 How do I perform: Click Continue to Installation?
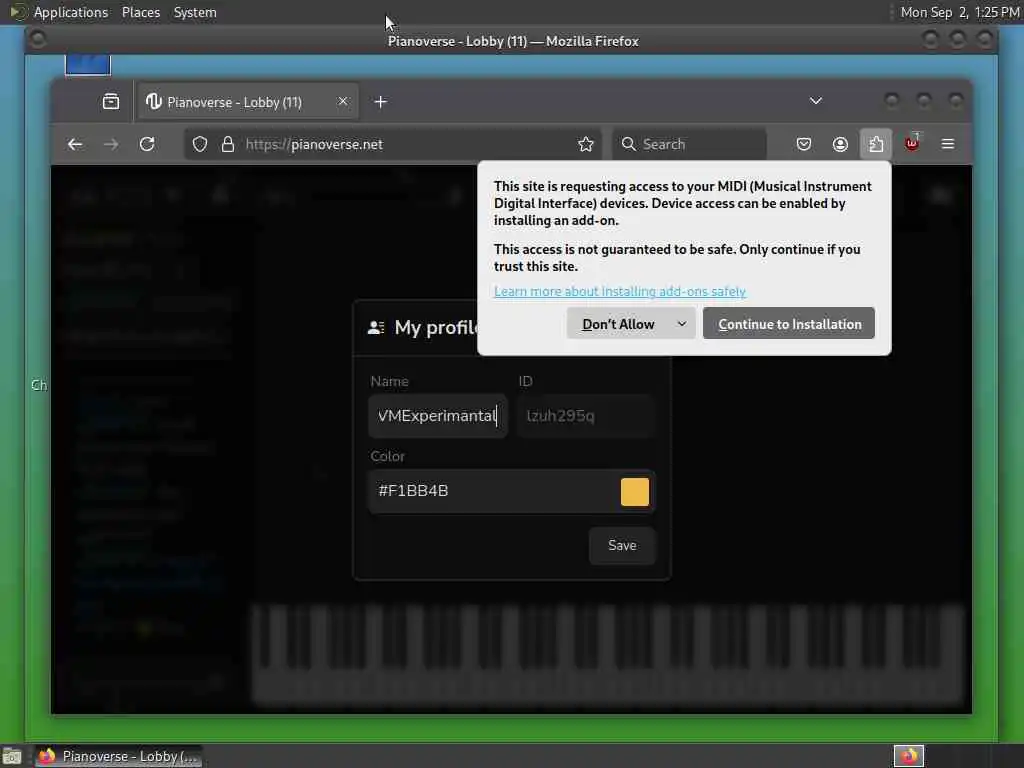pos(789,324)
